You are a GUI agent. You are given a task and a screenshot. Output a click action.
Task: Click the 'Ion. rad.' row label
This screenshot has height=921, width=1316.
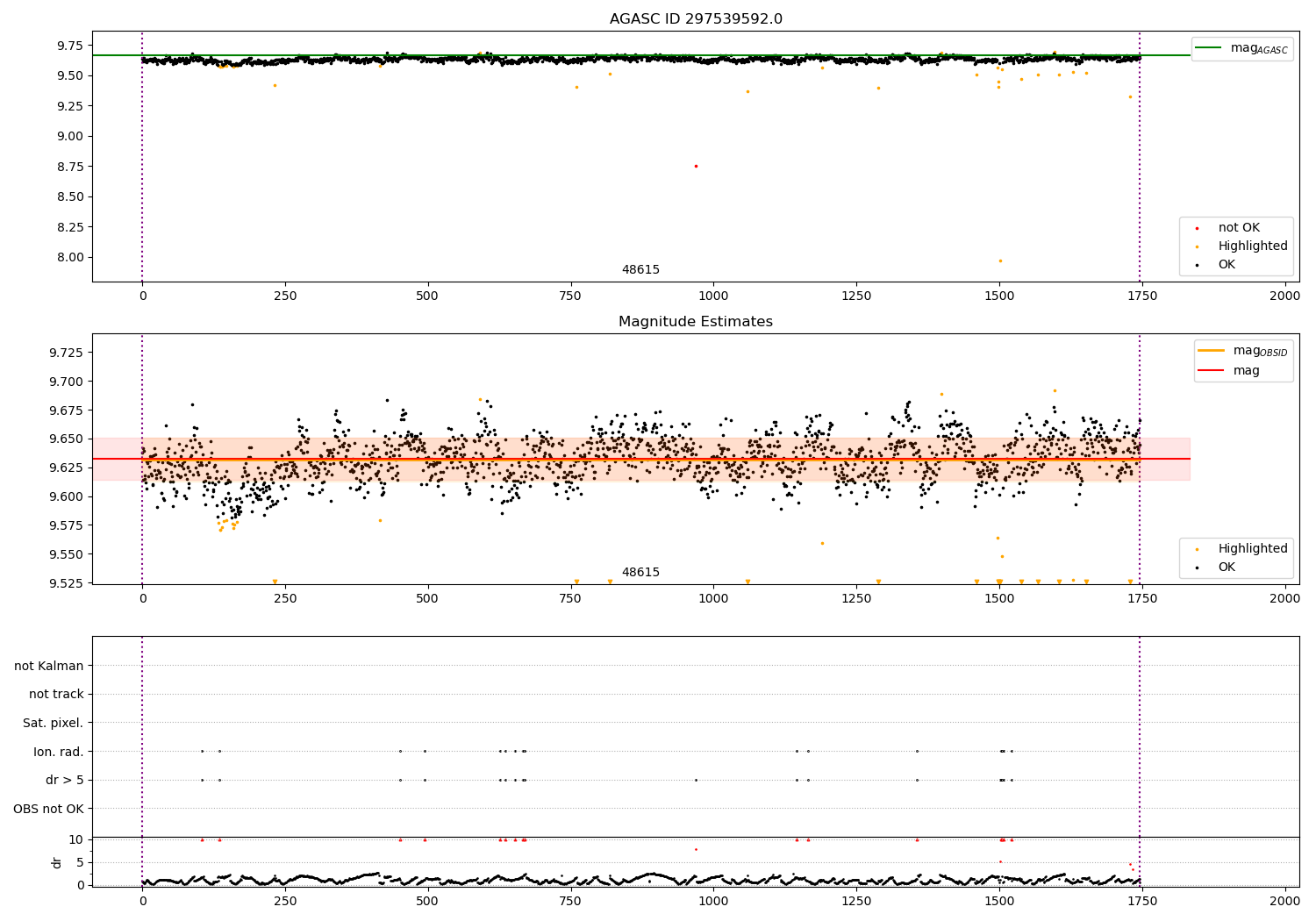click(x=59, y=752)
